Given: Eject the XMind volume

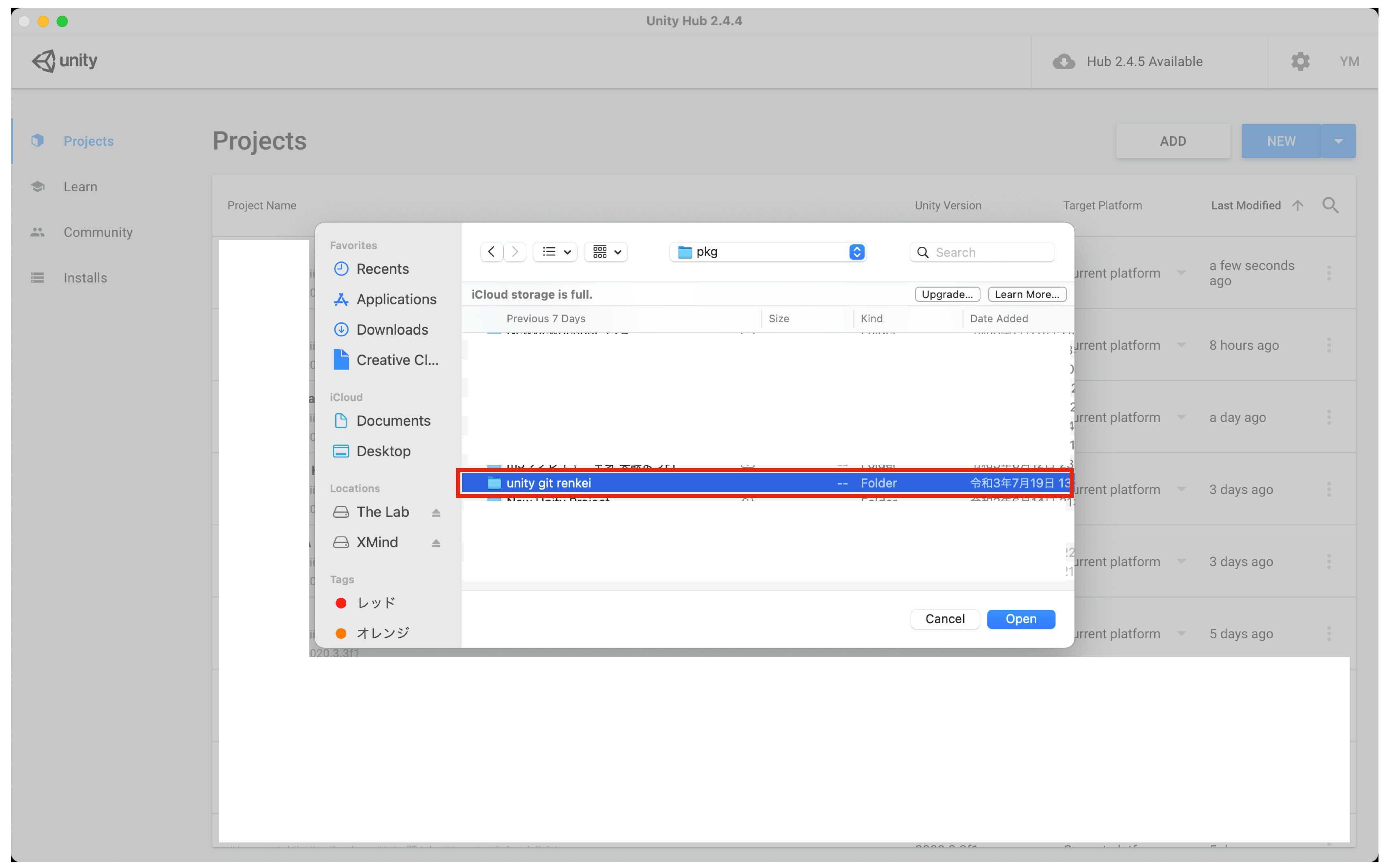Looking at the screenshot, I should point(436,543).
